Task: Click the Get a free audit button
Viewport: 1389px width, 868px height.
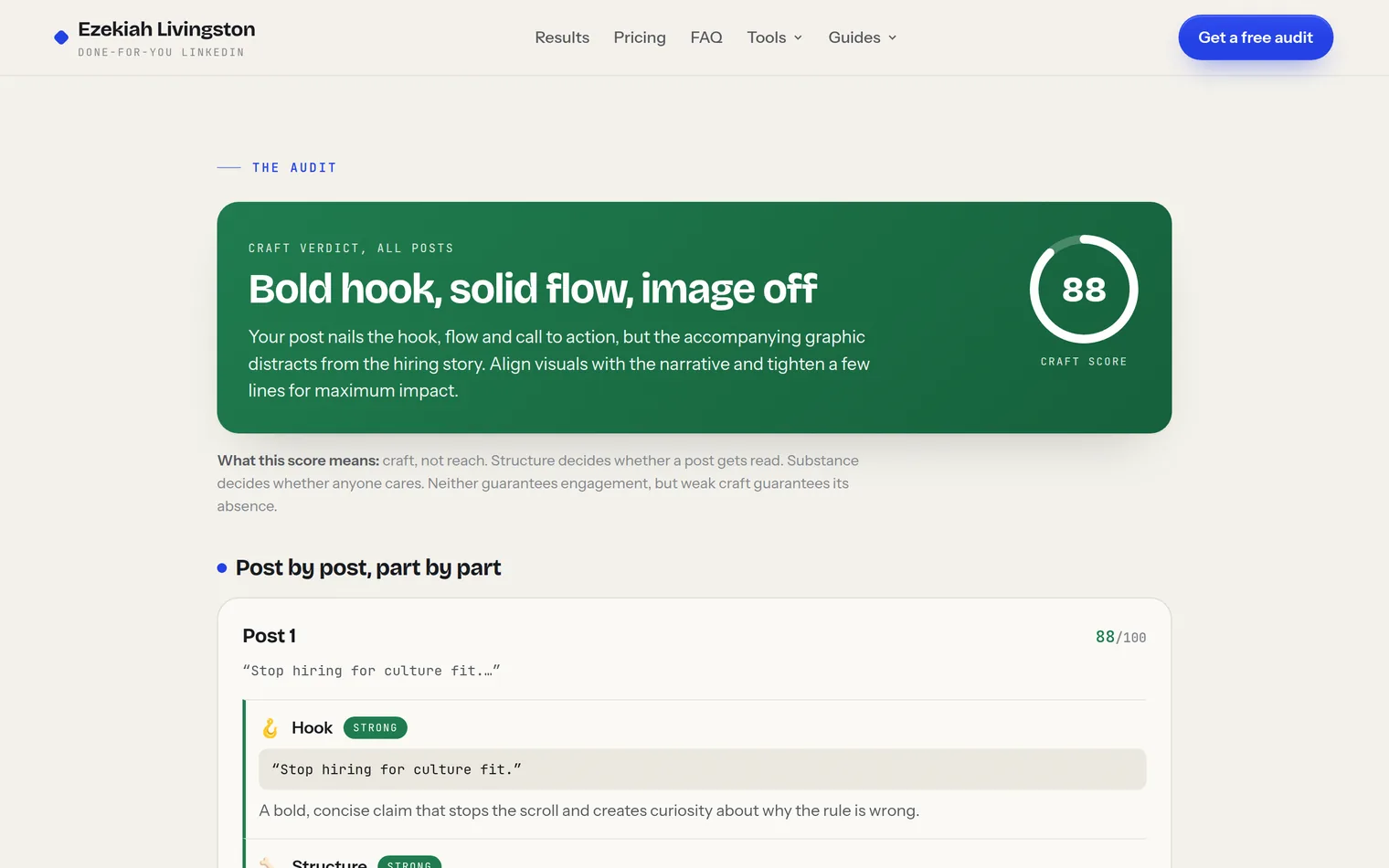Action: (x=1256, y=37)
